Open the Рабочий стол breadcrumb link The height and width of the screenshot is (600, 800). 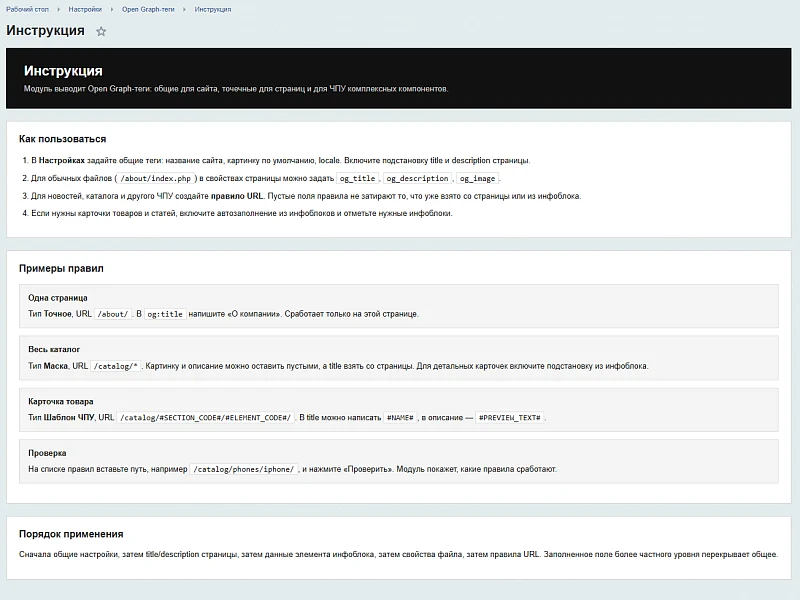click(x=27, y=9)
